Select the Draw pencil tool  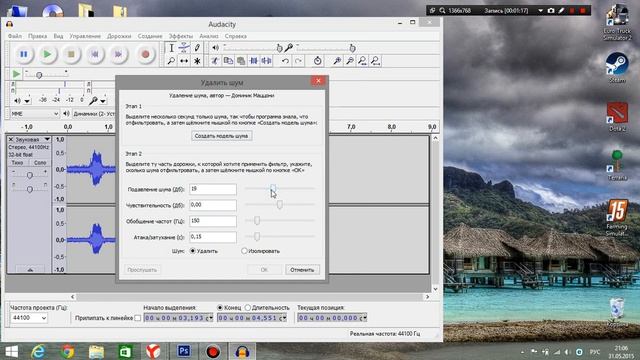197,48
